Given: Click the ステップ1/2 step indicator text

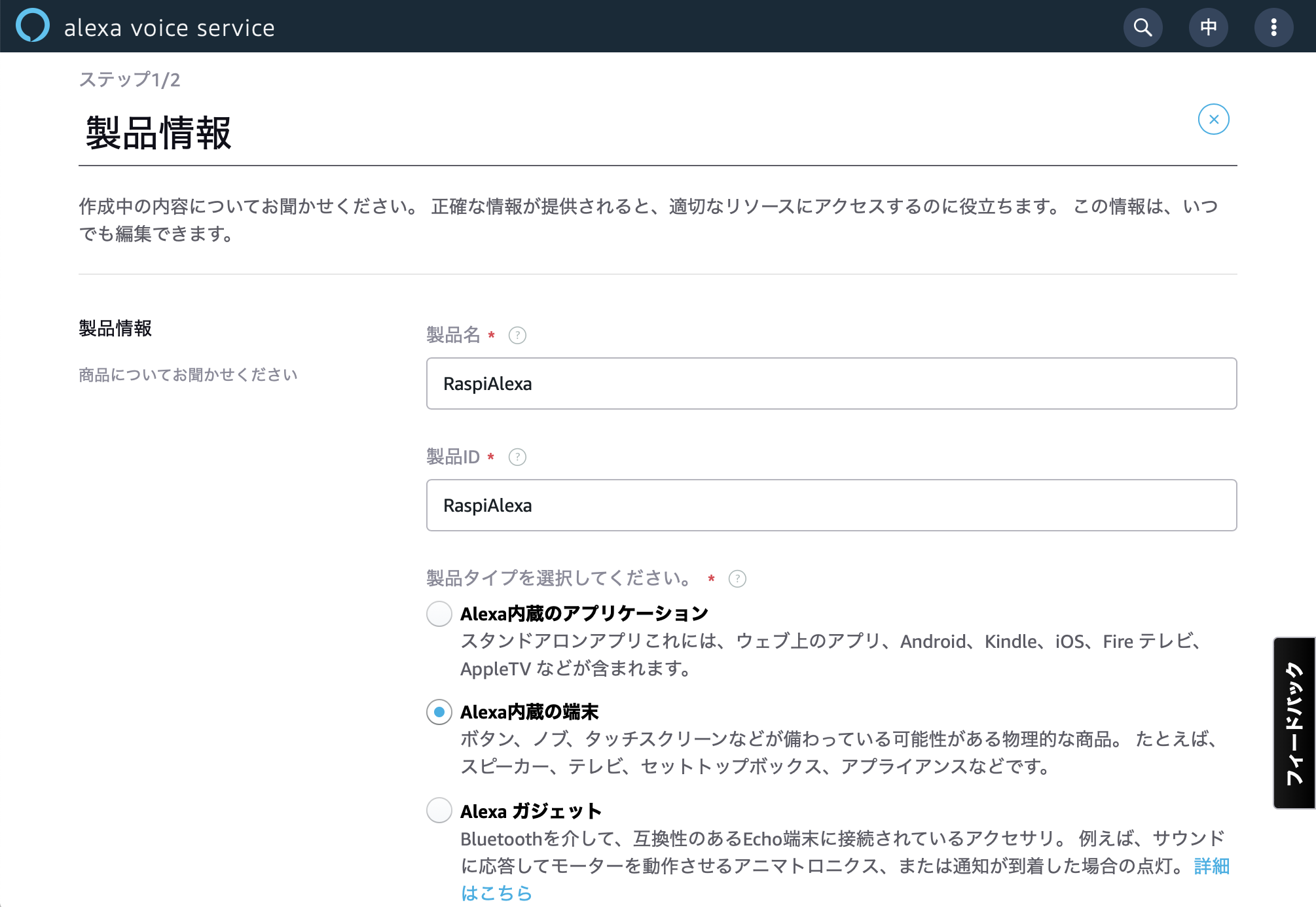Looking at the screenshot, I should coord(130,79).
